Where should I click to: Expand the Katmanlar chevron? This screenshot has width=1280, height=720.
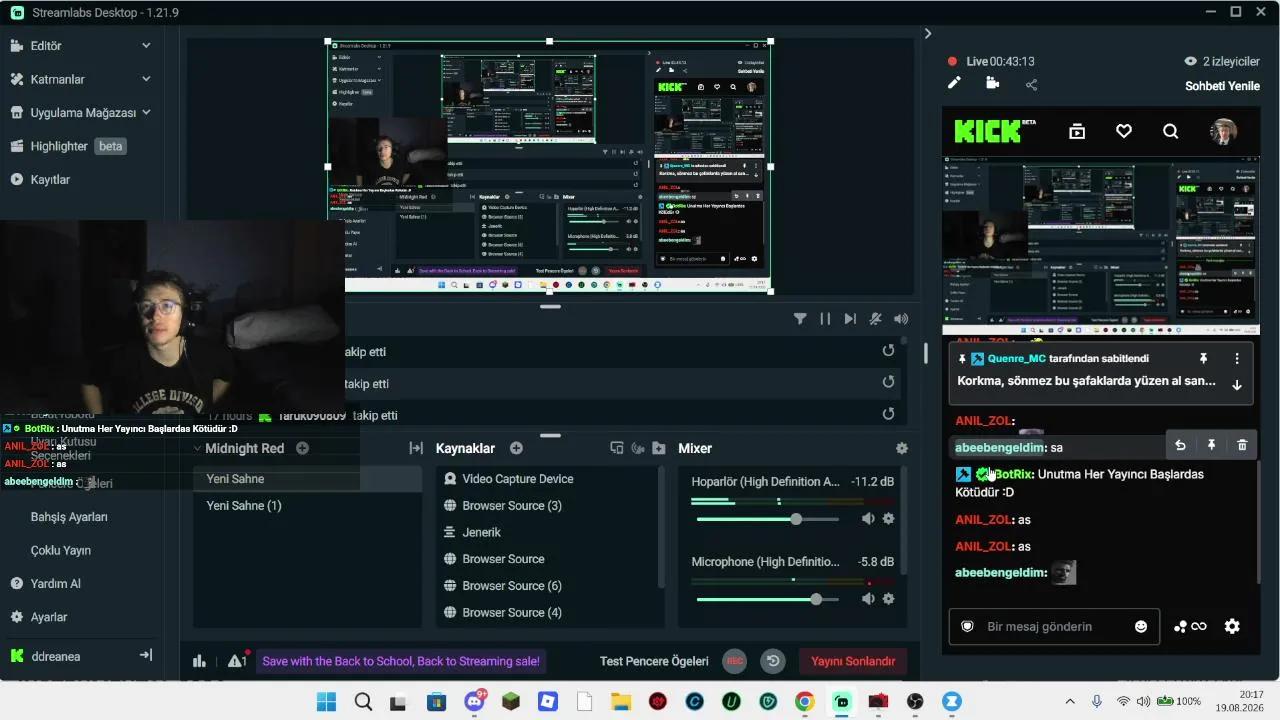tap(146, 79)
